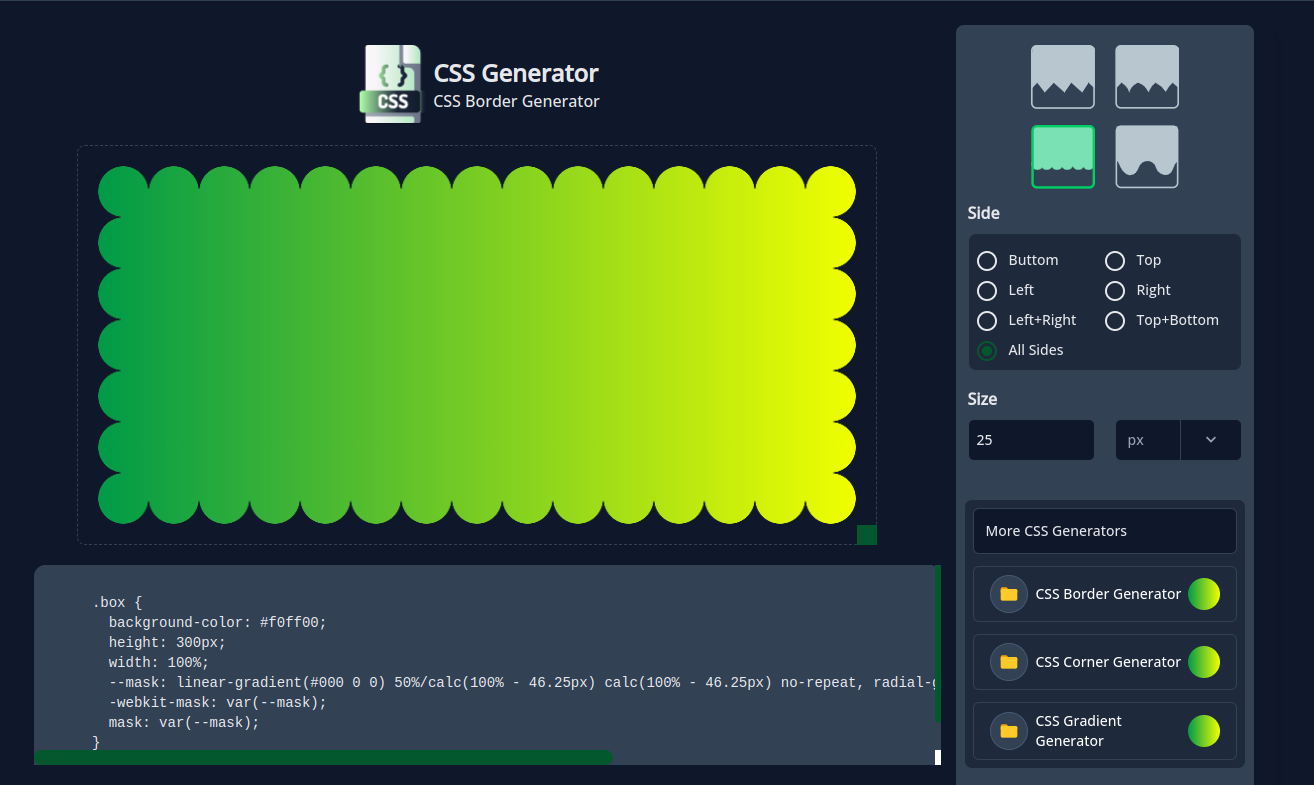
Task: Select the Bottom side radio button
Action: [987, 261]
